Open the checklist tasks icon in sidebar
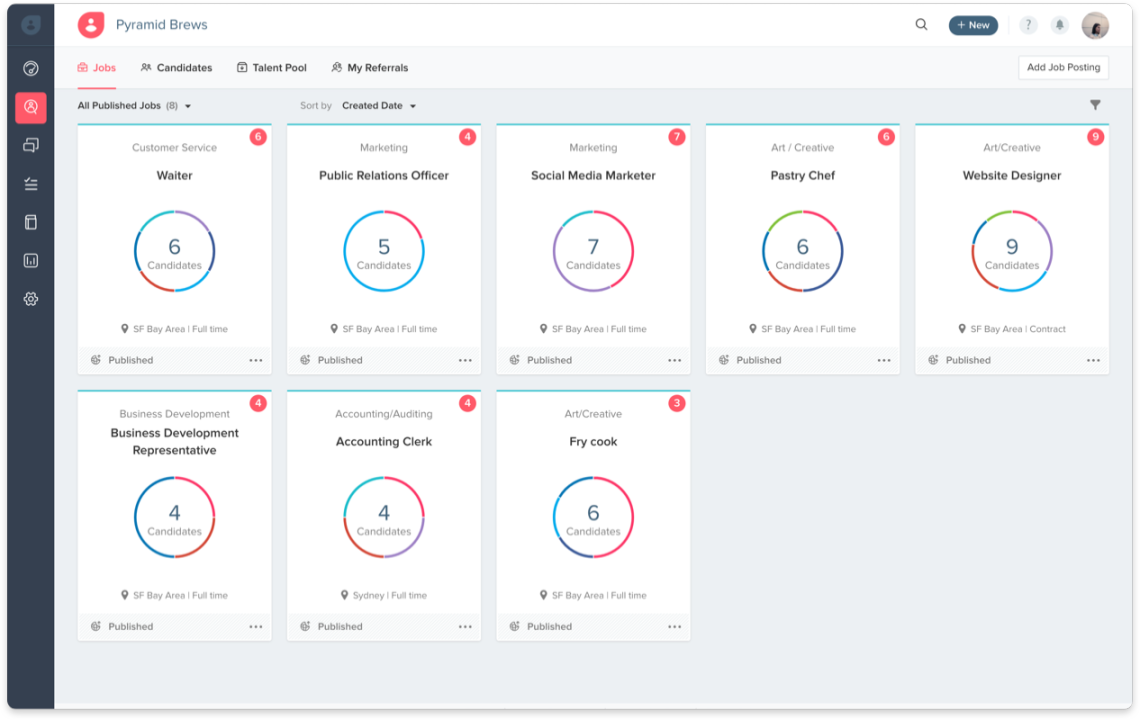Viewport: 1140px width, 720px height. click(x=31, y=184)
